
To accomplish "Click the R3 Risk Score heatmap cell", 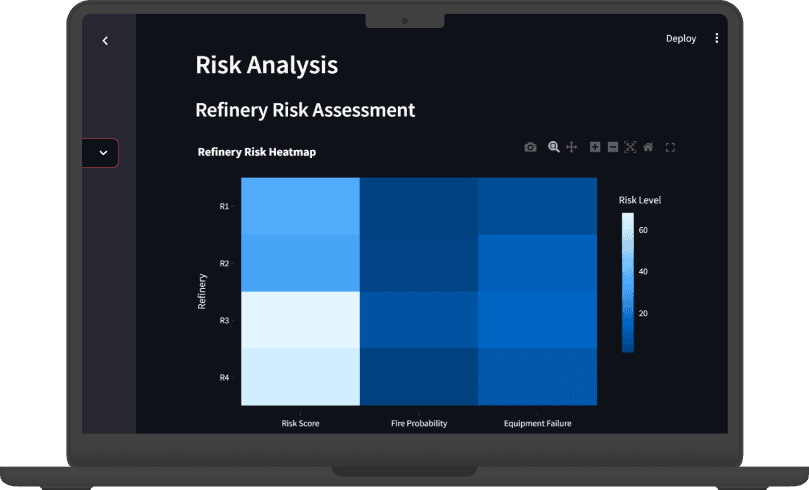I will (300, 320).
